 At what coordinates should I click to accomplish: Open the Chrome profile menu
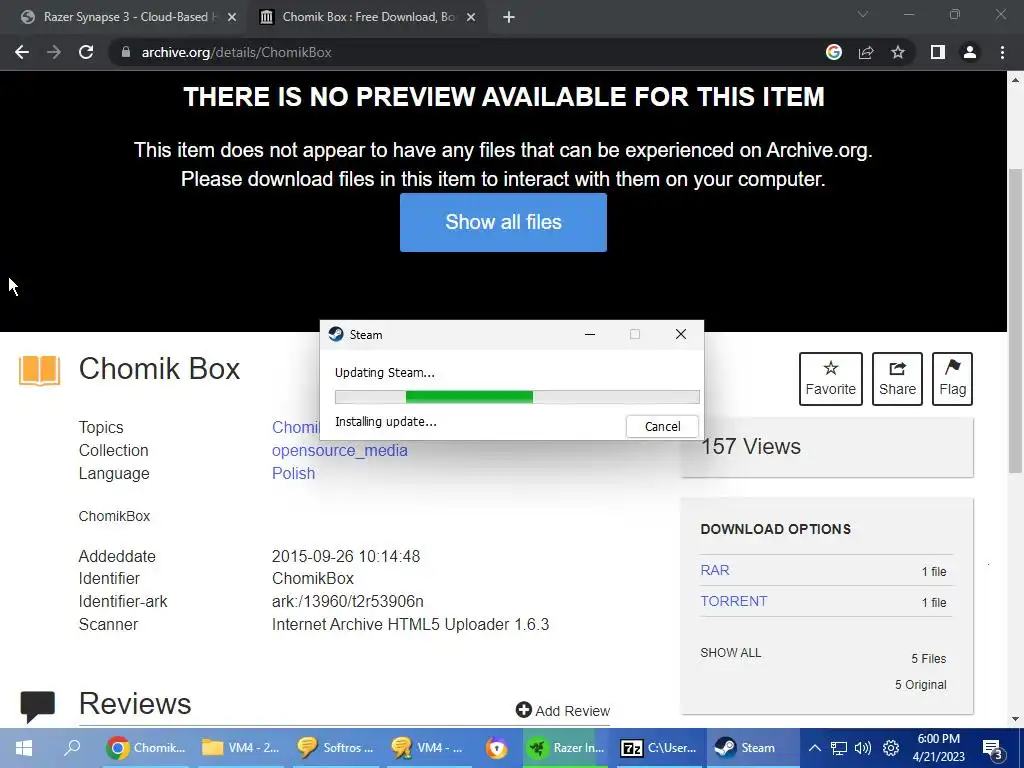coord(970,52)
